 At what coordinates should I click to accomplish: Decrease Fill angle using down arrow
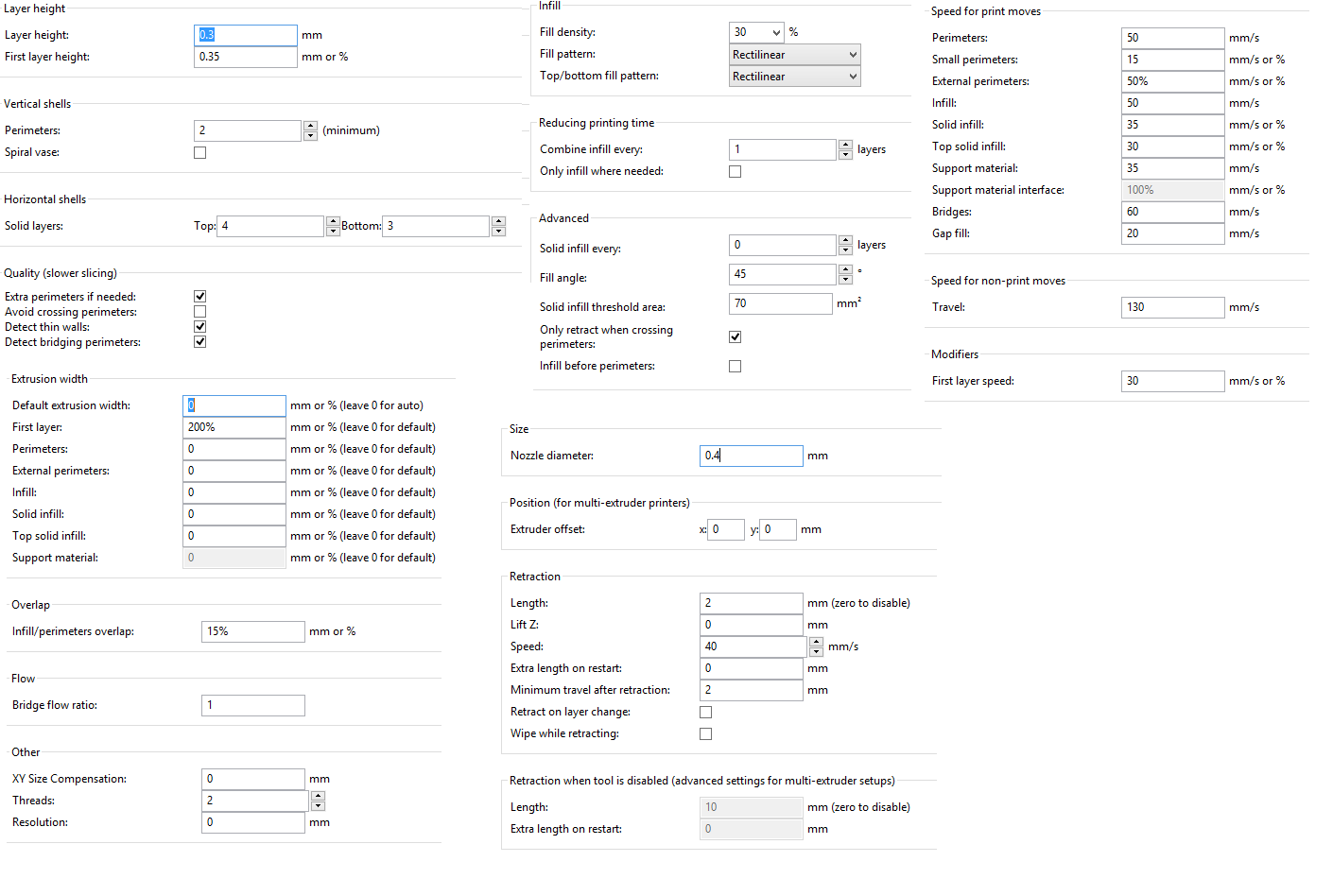(845, 280)
